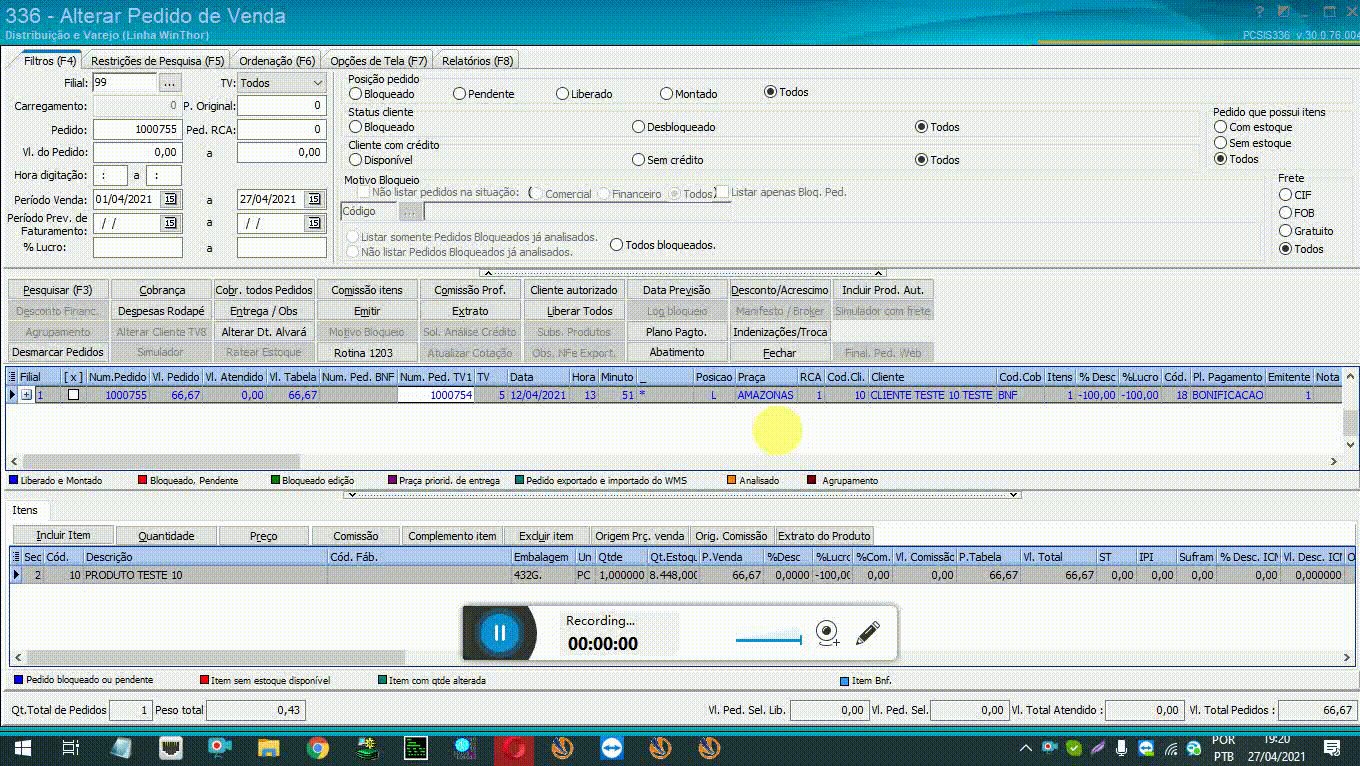Click the % Lucro minimum input field
The image size is (1360, 766).
click(137, 247)
